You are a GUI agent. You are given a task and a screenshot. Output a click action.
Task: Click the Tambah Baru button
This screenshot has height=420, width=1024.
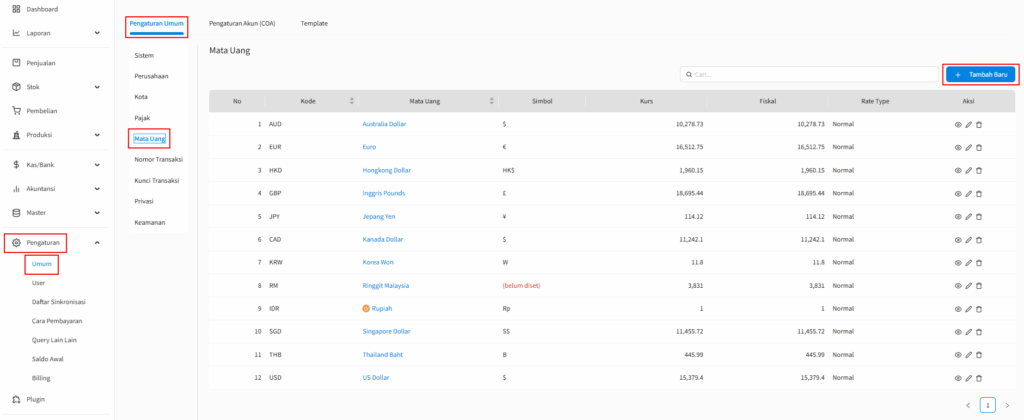point(980,75)
